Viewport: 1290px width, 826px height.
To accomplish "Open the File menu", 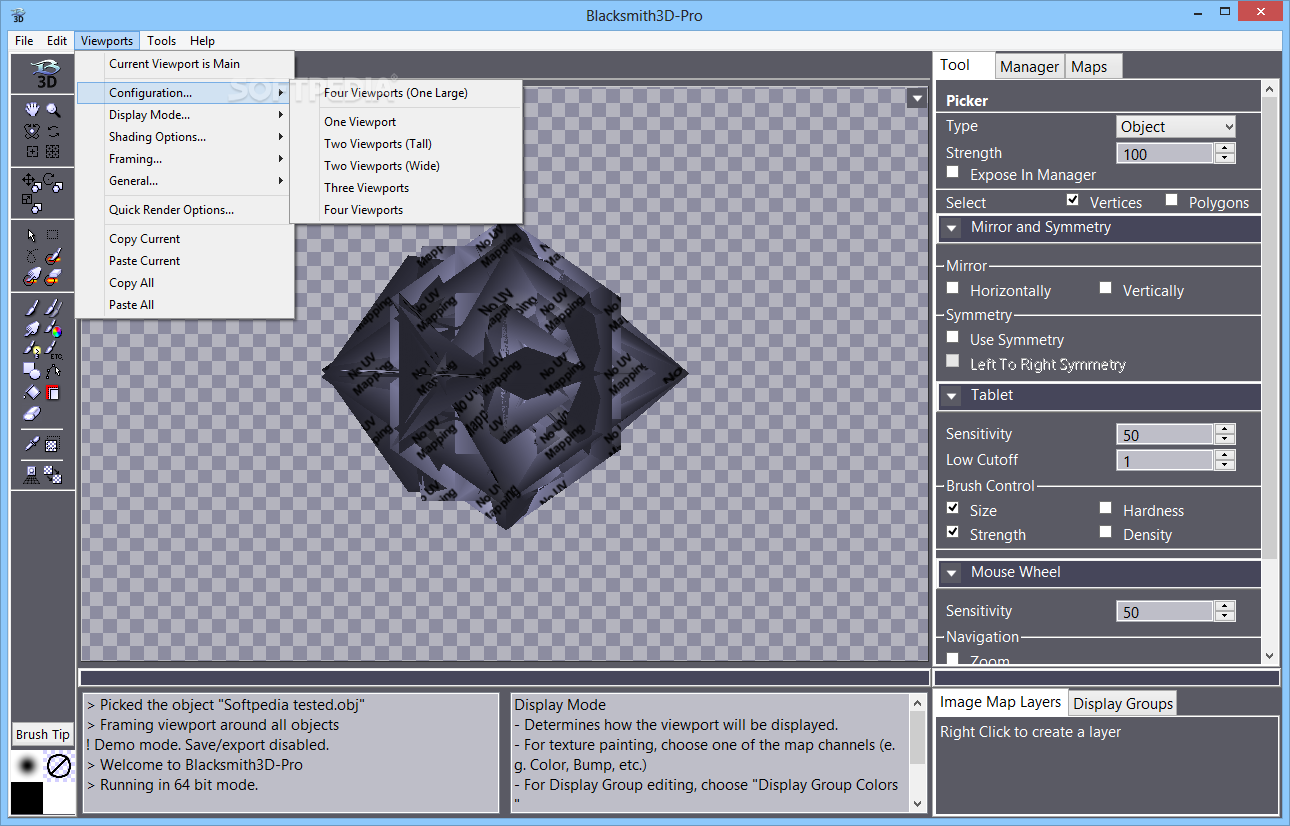I will pyautogui.click(x=24, y=41).
